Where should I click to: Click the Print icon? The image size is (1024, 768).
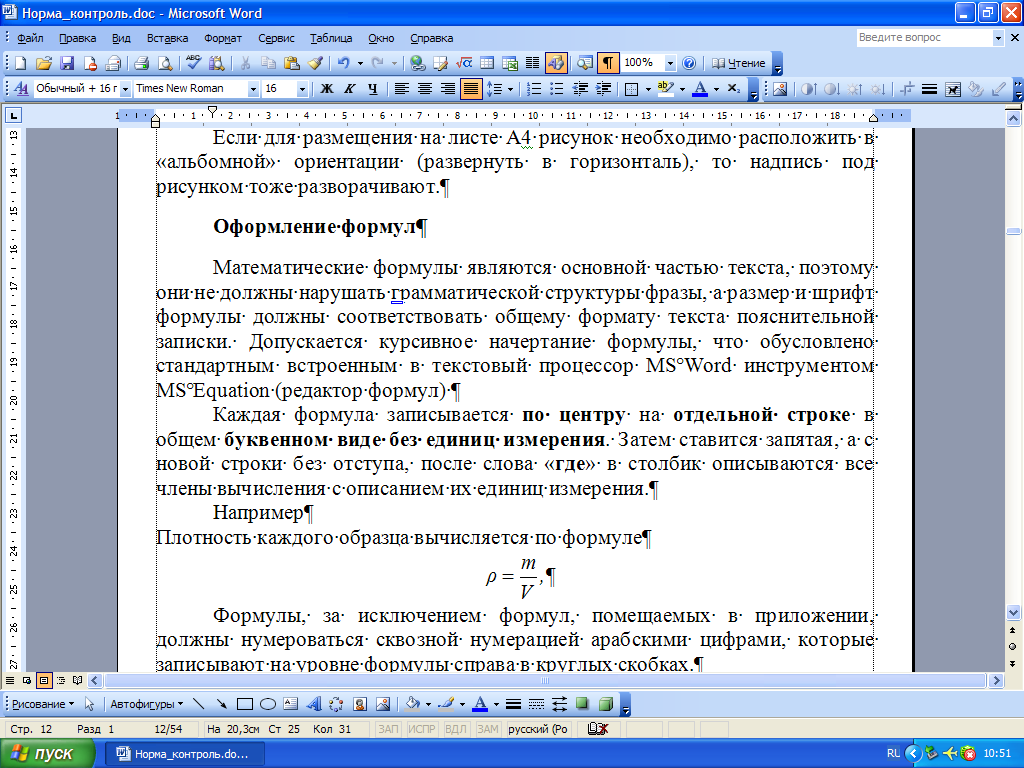point(141,63)
